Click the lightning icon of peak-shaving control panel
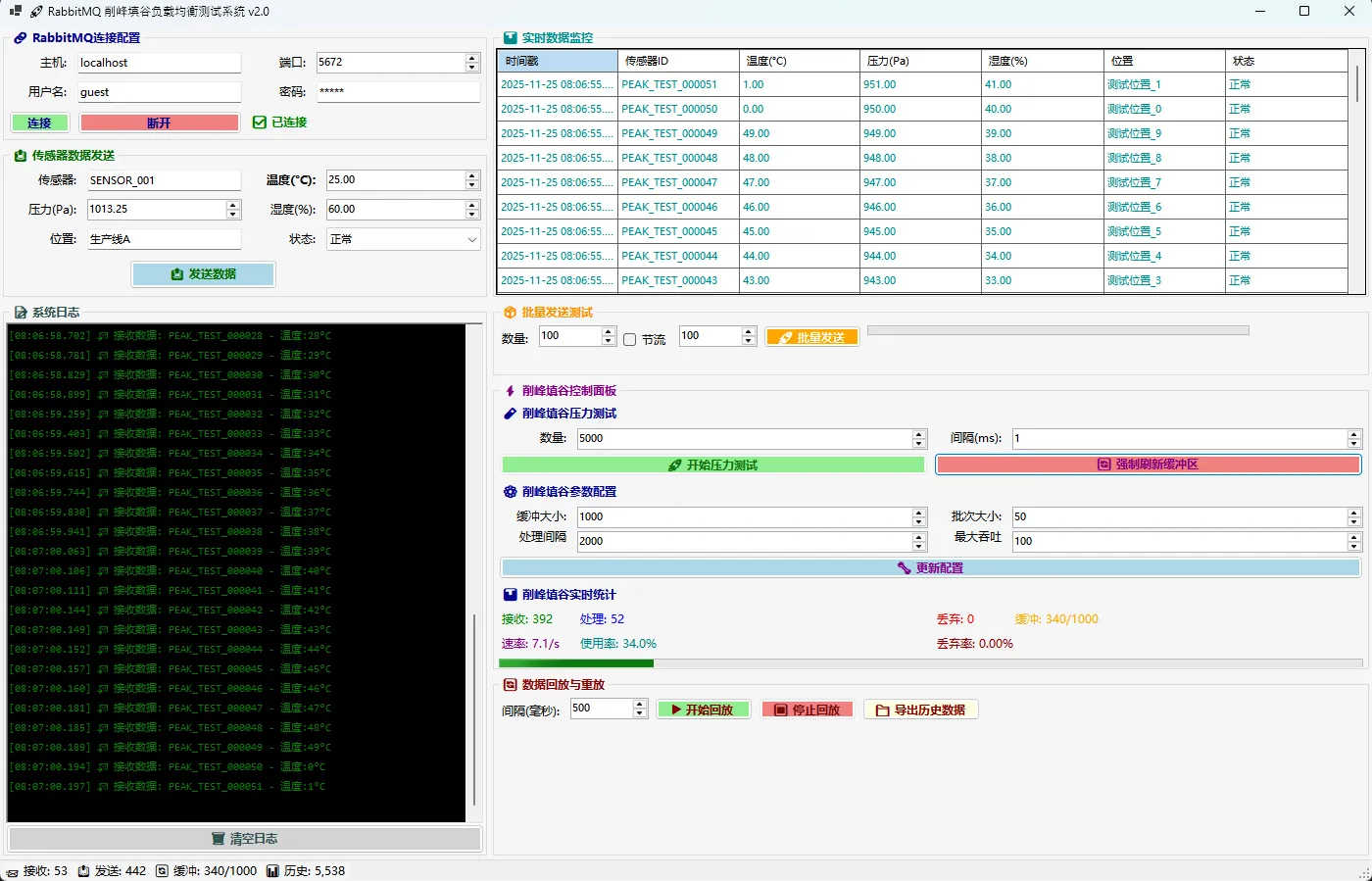 (x=510, y=391)
